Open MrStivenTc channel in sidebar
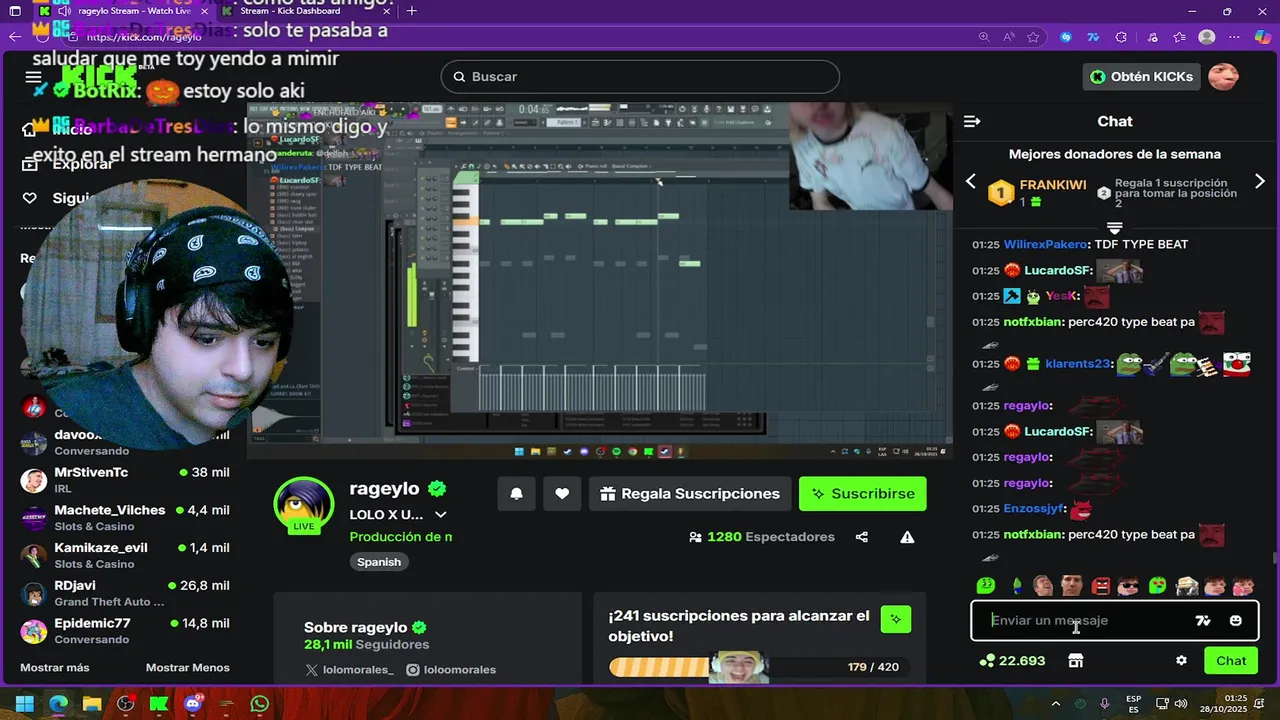Viewport: 1280px width, 720px height. coord(125,480)
